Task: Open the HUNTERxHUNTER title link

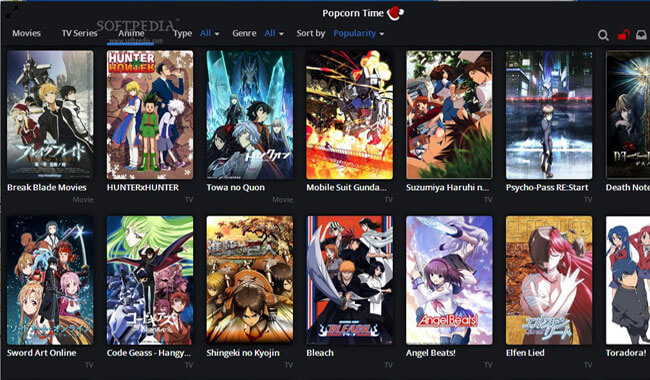Action: pyautogui.click(x=143, y=187)
